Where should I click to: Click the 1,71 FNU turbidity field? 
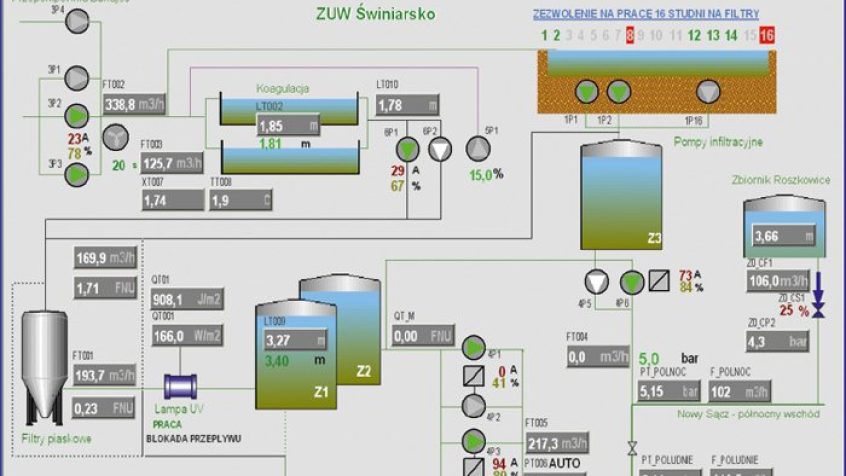pyautogui.click(x=105, y=289)
